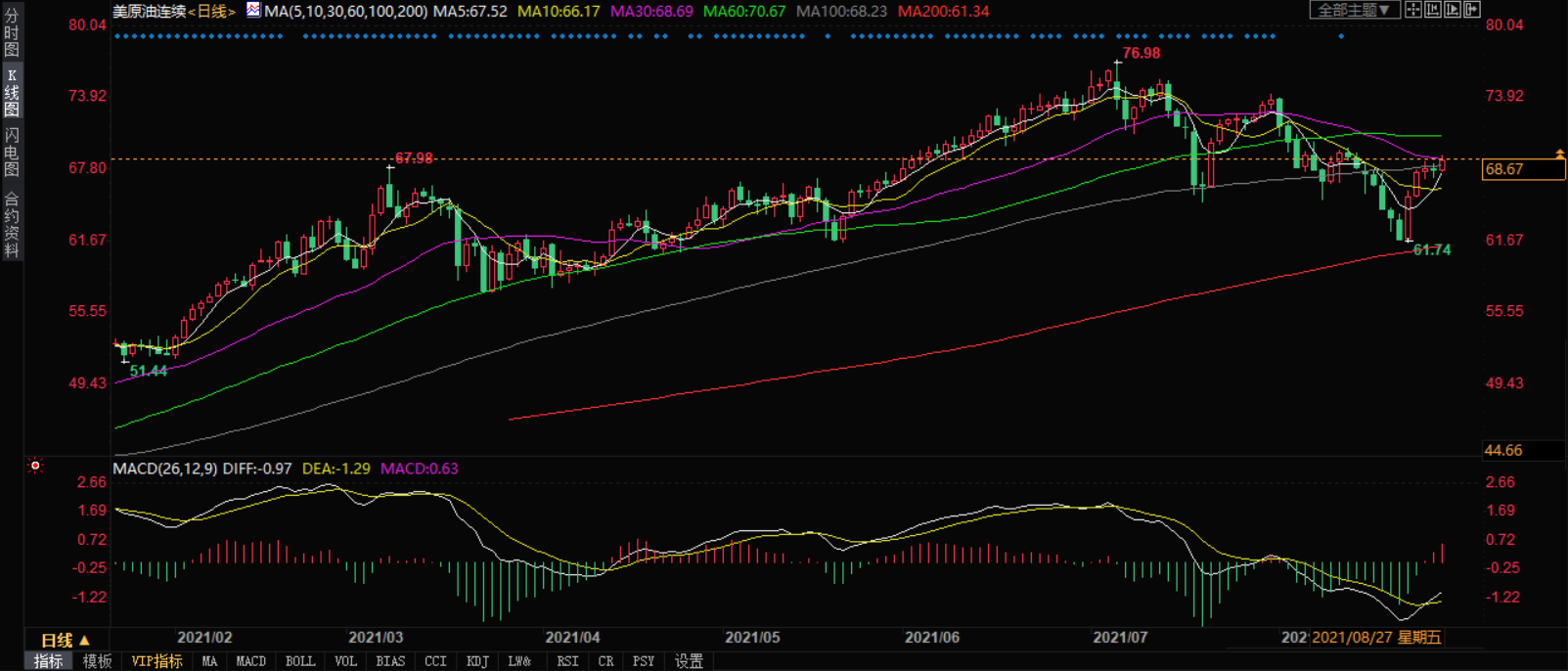The image size is (1568, 671).
Task: Click the red gear icon beside MACD panel
Action: [x=35, y=466]
